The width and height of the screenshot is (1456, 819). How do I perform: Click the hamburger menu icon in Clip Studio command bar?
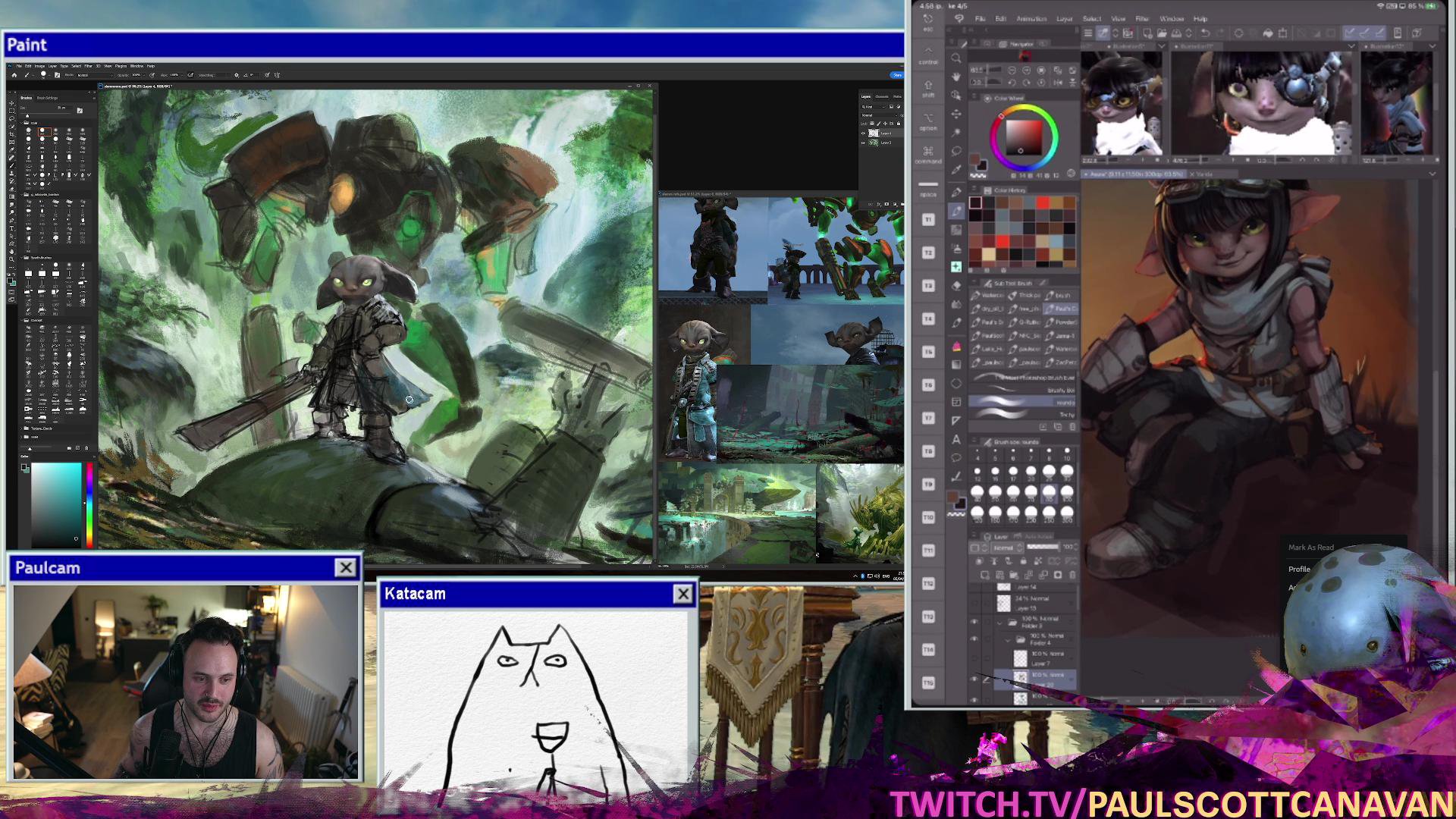(1087, 33)
